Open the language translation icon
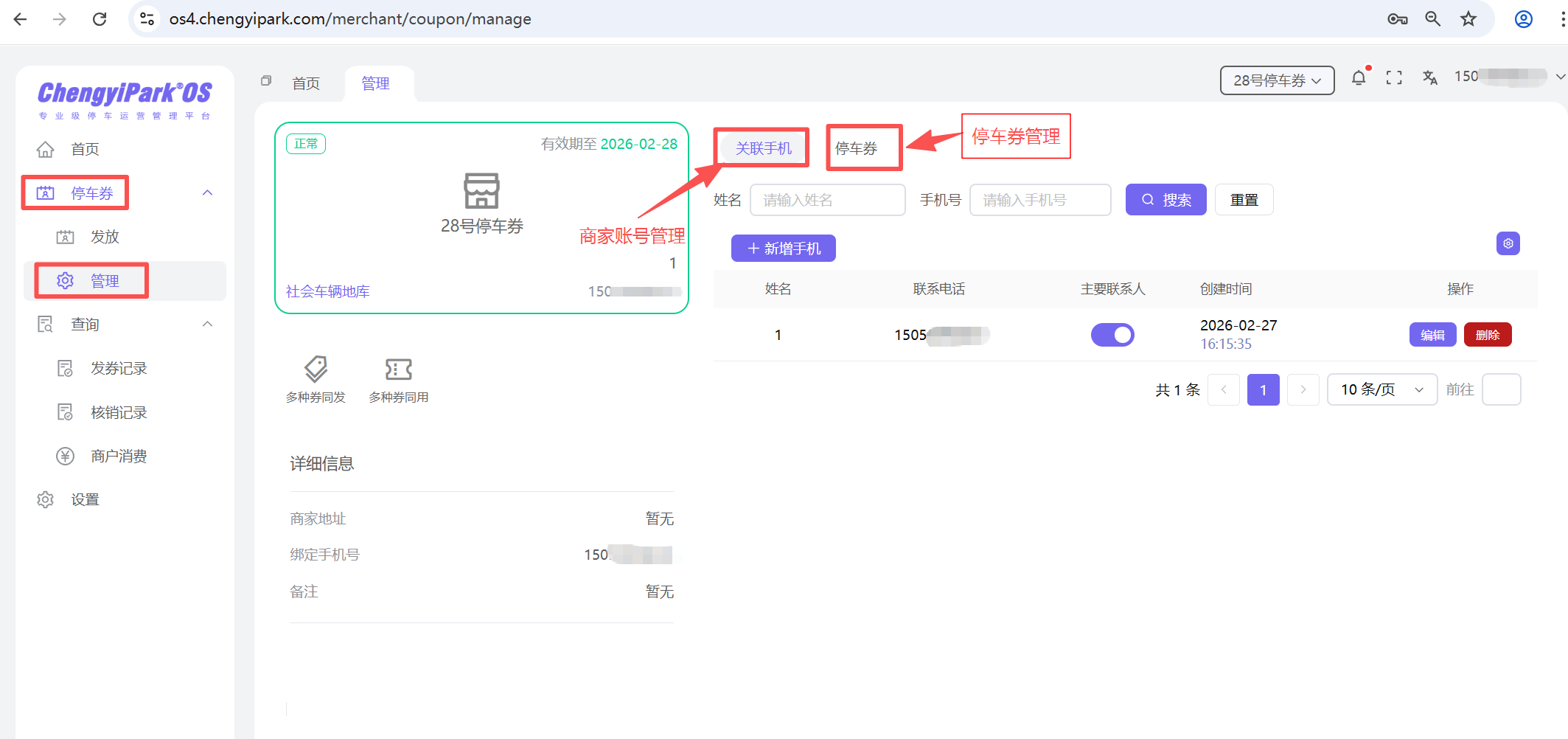Screen dimensions: 1568x739 click(1429, 77)
